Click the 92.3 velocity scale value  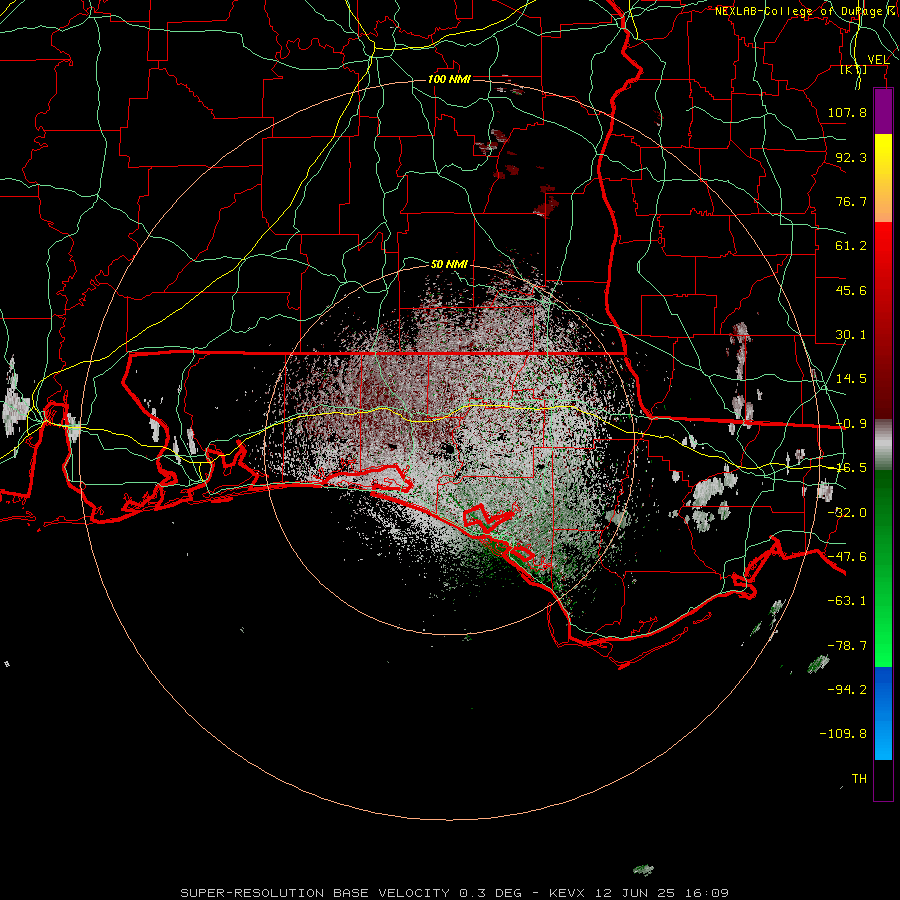851,157
